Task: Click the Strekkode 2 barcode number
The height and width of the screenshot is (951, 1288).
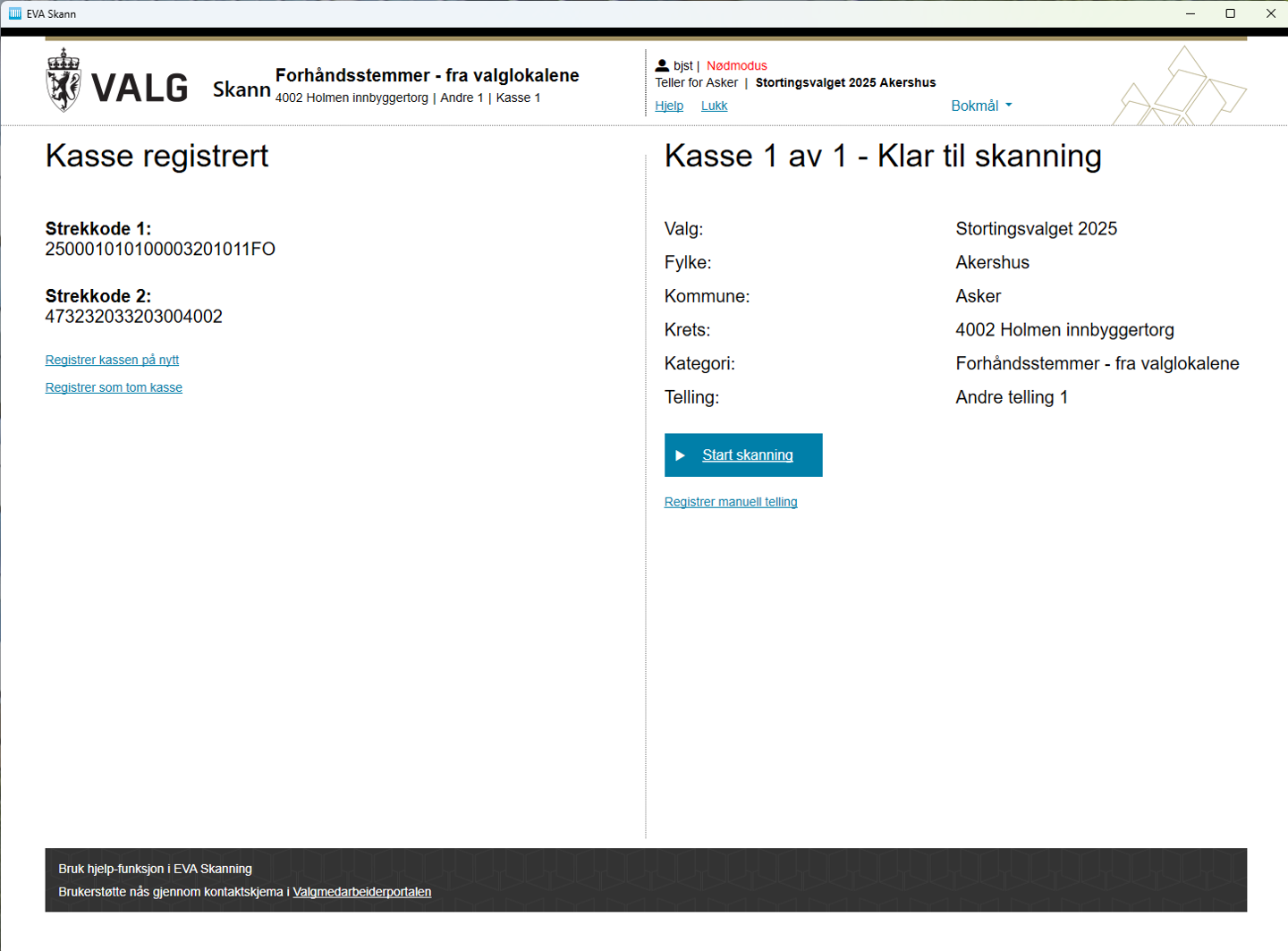Action: (134, 317)
